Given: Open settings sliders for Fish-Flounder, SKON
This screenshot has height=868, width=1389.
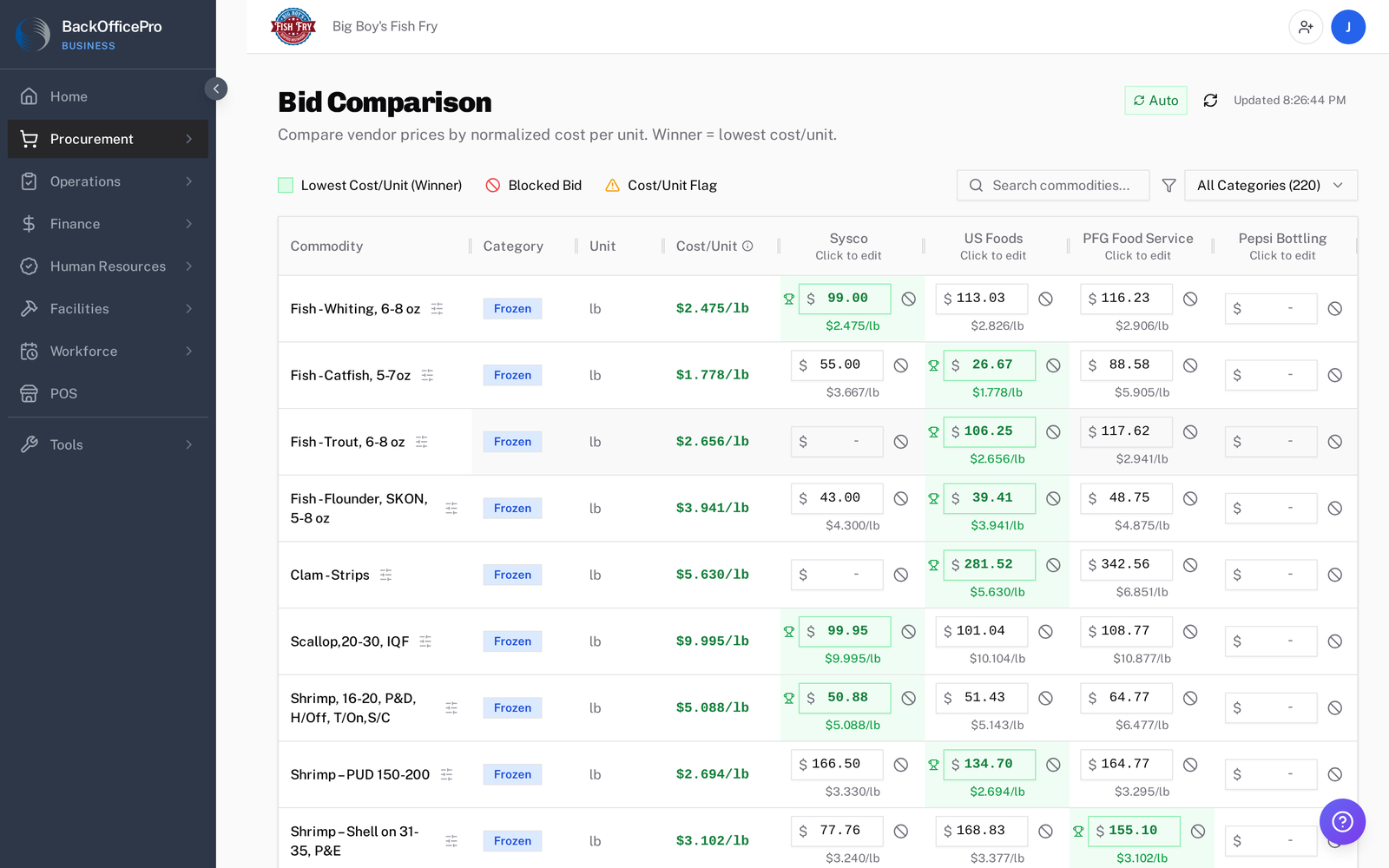Looking at the screenshot, I should pyautogui.click(x=451, y=509).
